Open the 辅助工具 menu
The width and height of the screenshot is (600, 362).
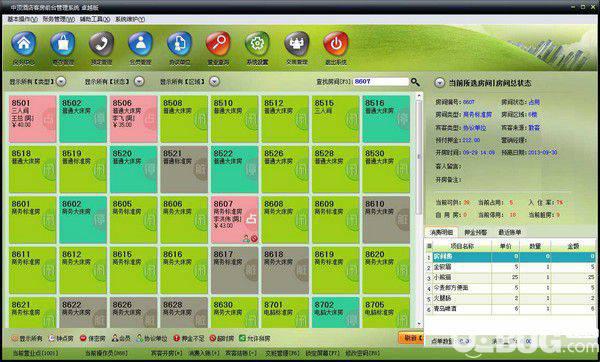point(95,19)
